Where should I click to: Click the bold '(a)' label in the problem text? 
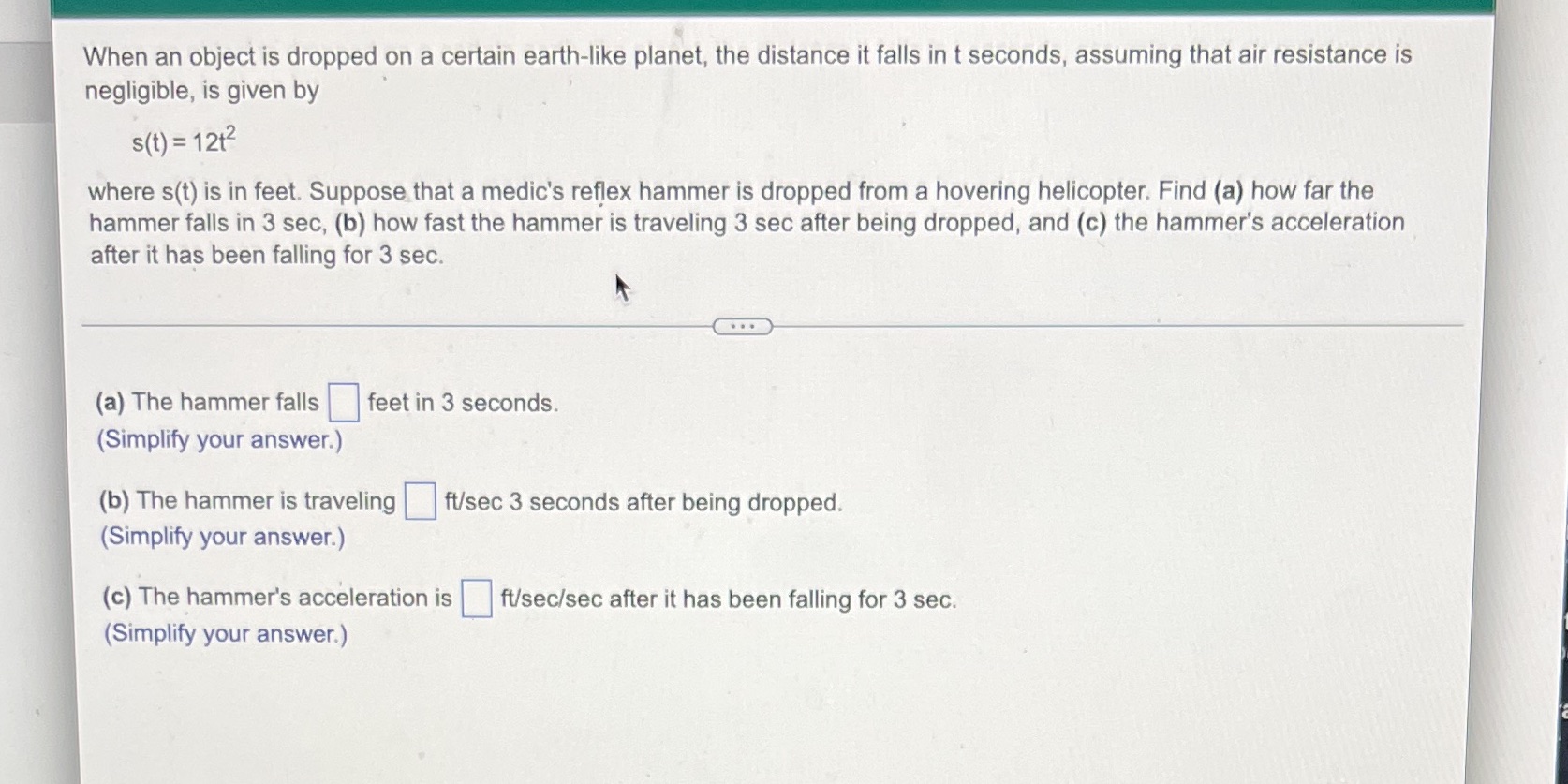pos(1228,191)
